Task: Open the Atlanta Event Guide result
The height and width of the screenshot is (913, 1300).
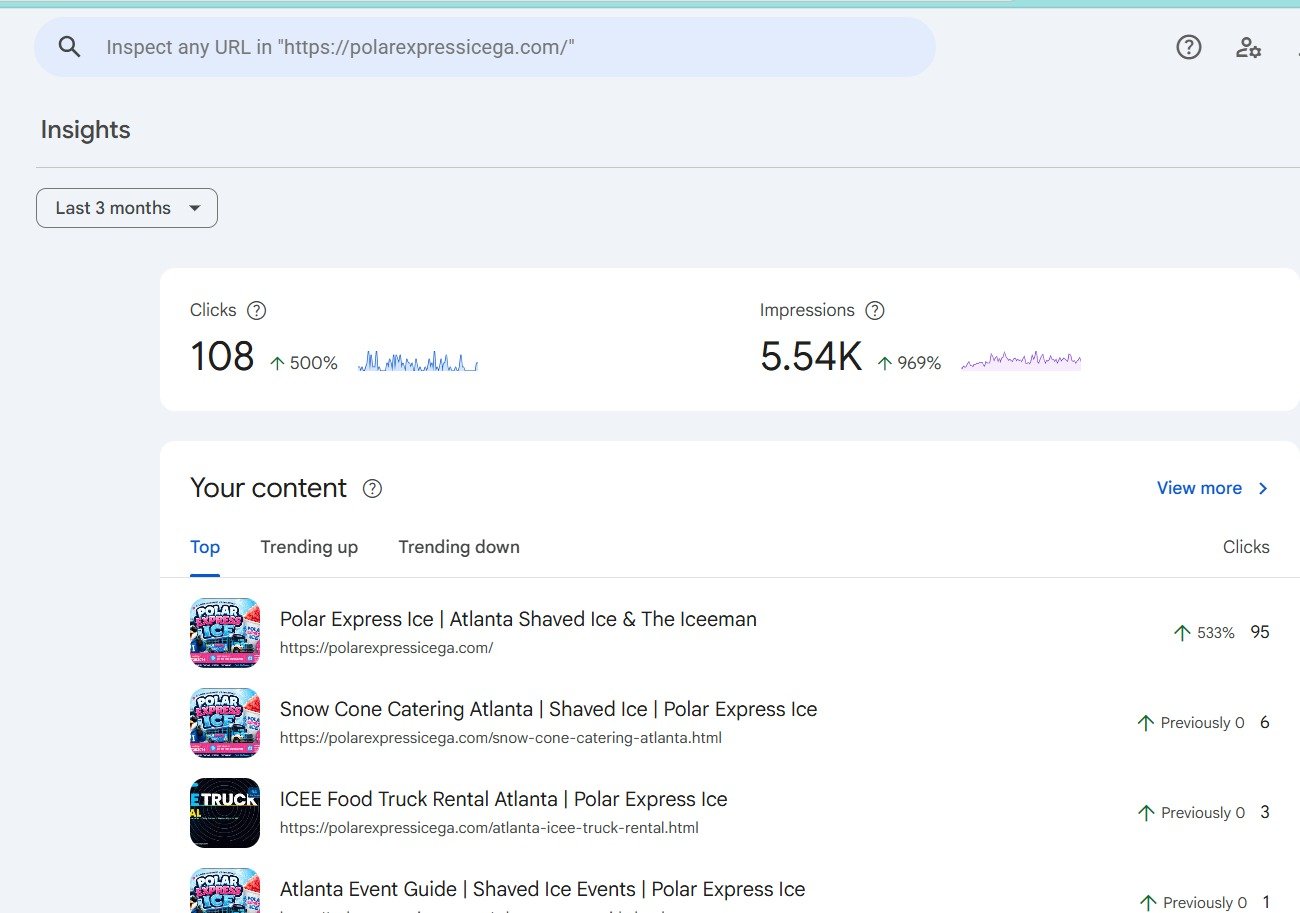Action: (542, 889)
